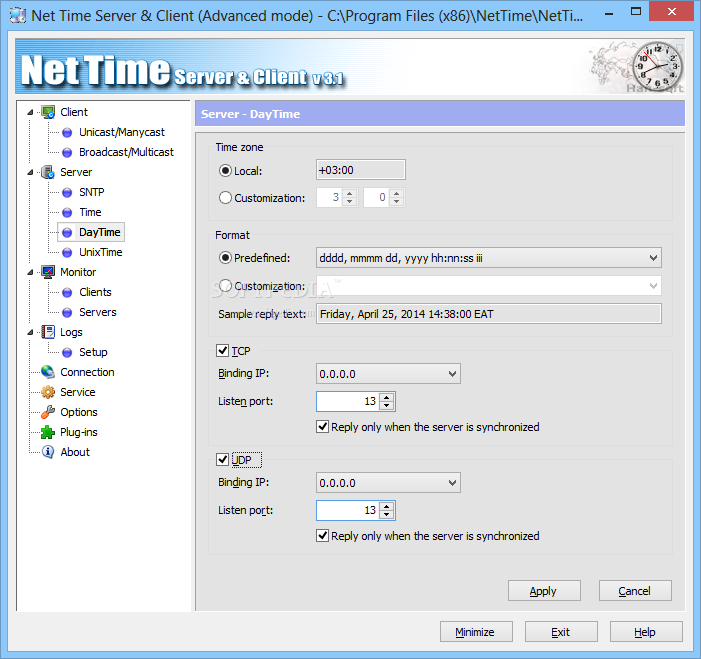
Task: Click the Service gear icon
Action: pos(48,392)
